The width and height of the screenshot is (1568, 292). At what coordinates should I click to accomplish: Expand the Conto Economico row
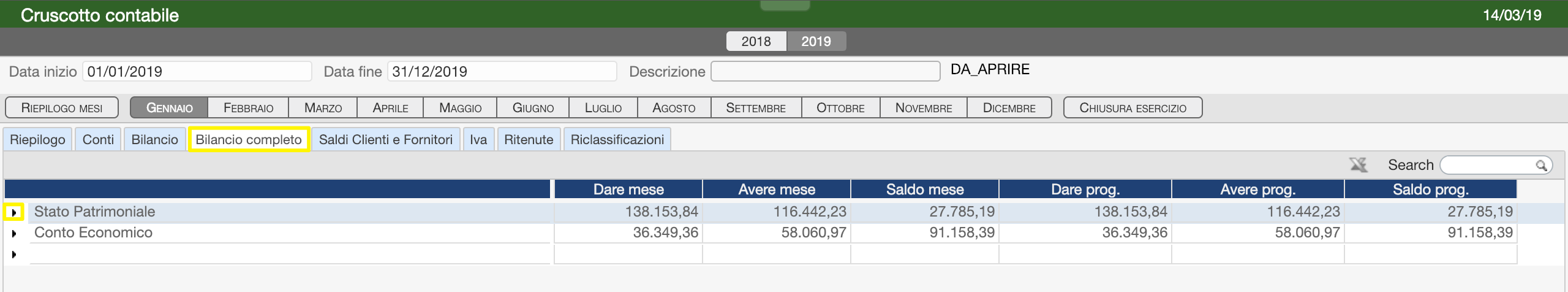pos(13,234)
